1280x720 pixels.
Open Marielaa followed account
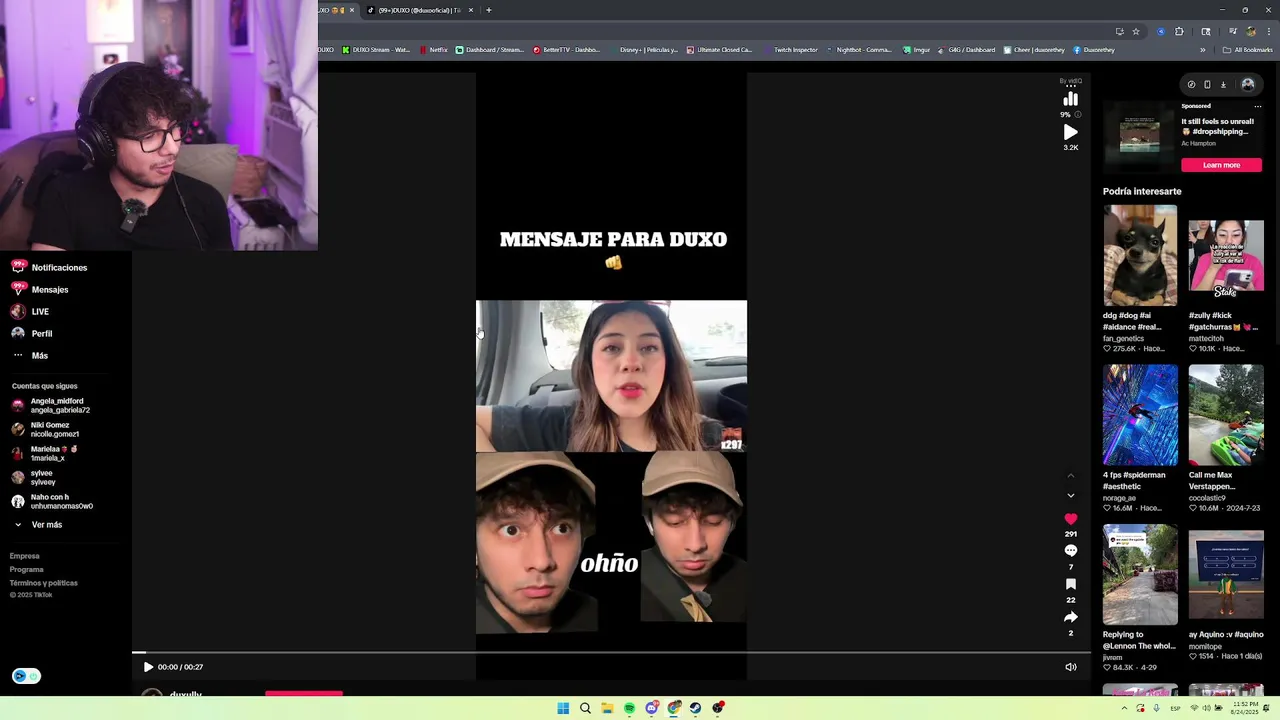click(x=44, y=453)
